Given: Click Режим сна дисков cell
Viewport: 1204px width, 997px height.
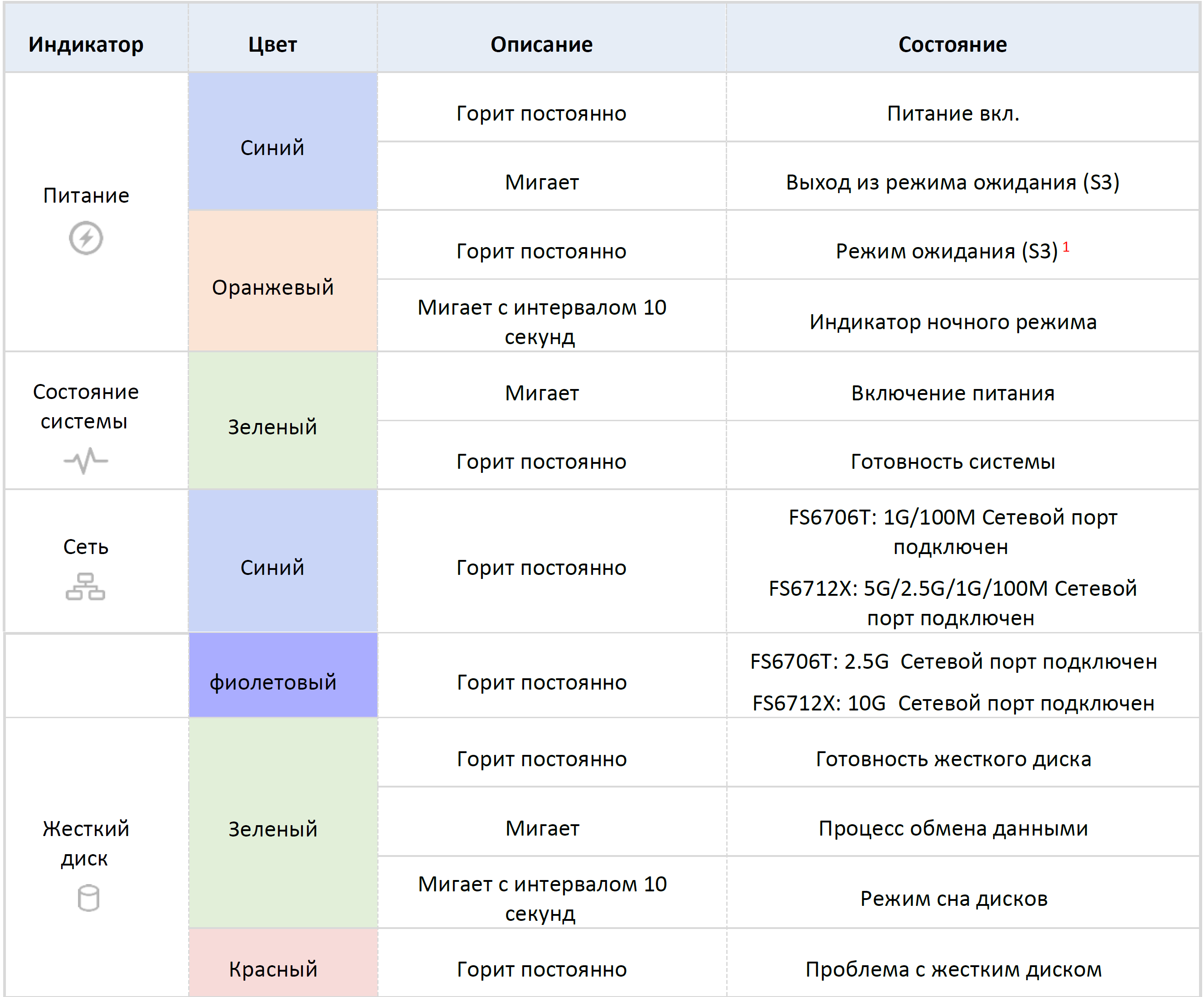Looking at the screenshot, I should click(953, 899).
